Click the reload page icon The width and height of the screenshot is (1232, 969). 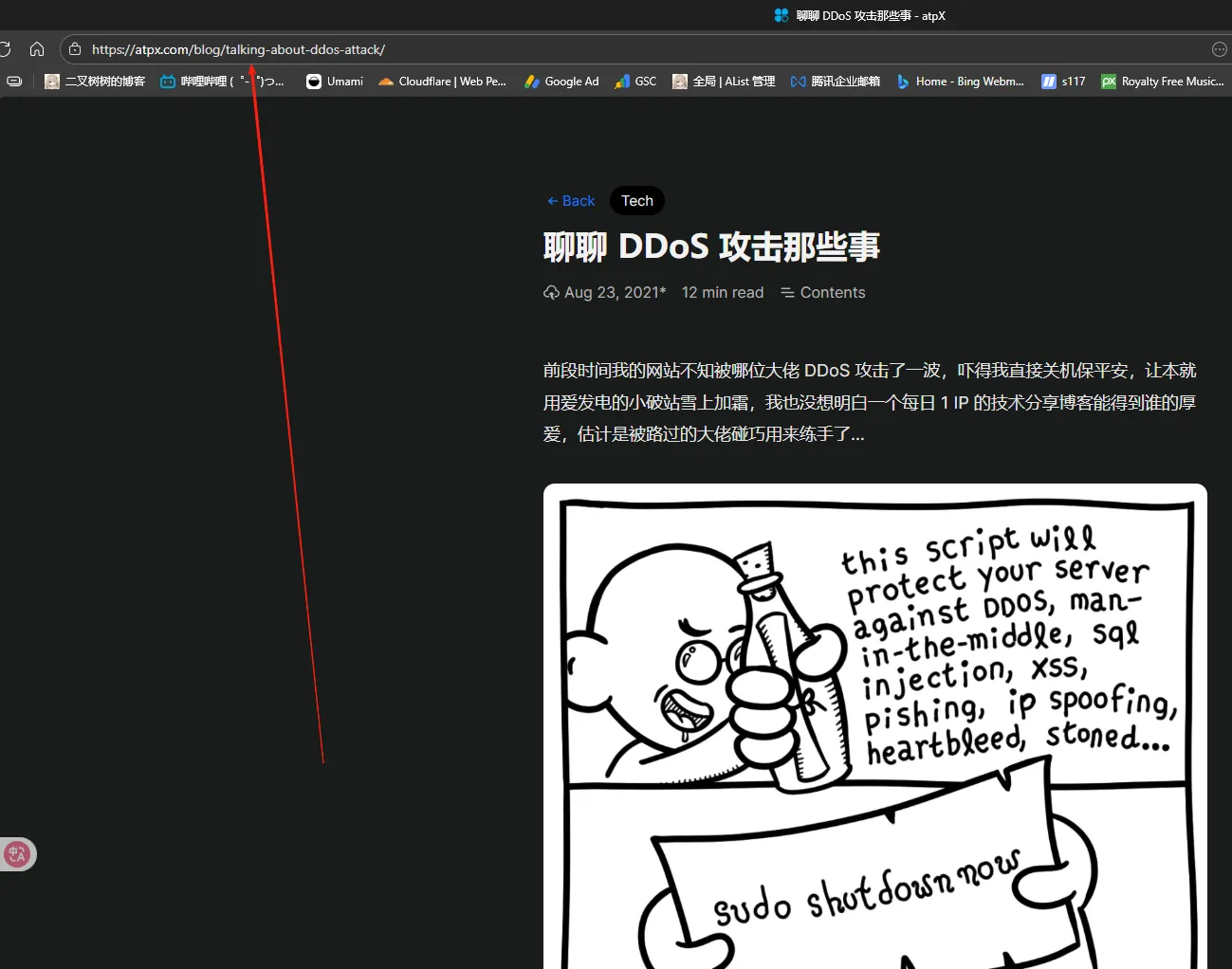pyautogui.click(x=5, y=49)
